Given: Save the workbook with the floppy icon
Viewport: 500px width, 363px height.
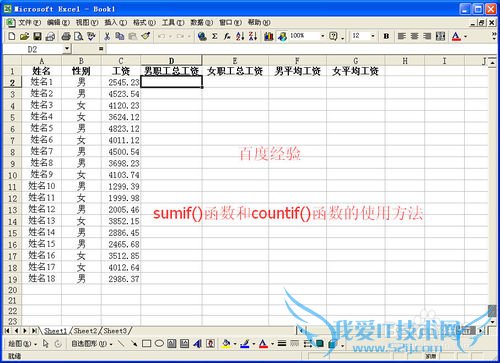Looking at the screenshot, I should tap(37, 36).
